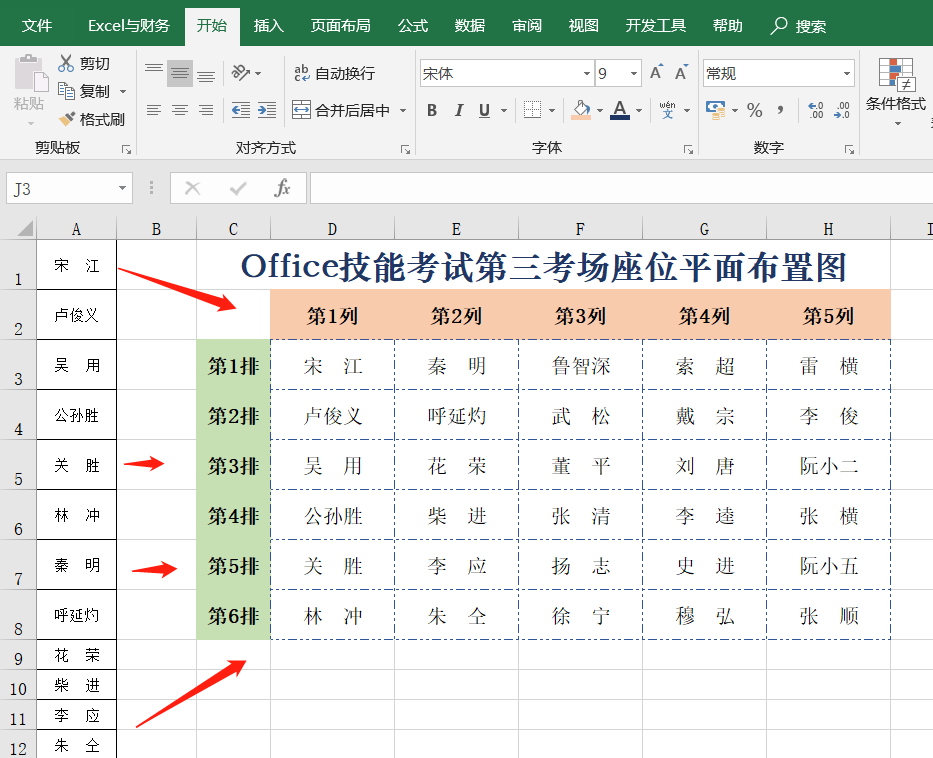Image resolution: width=933 pixels, height=758 pixels.
Task: Open Conditional Formatting 条件格式
Action: (x=896, y=90)
